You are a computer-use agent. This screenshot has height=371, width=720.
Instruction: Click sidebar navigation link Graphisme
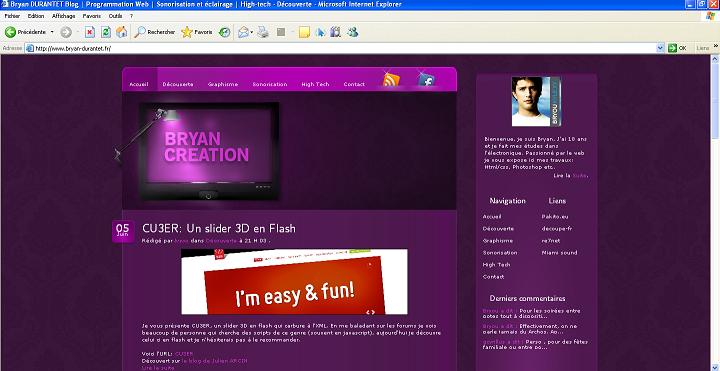498,241
